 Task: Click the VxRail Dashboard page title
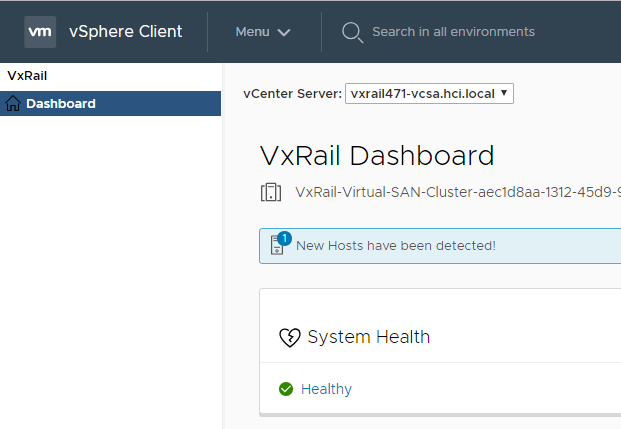377,155
